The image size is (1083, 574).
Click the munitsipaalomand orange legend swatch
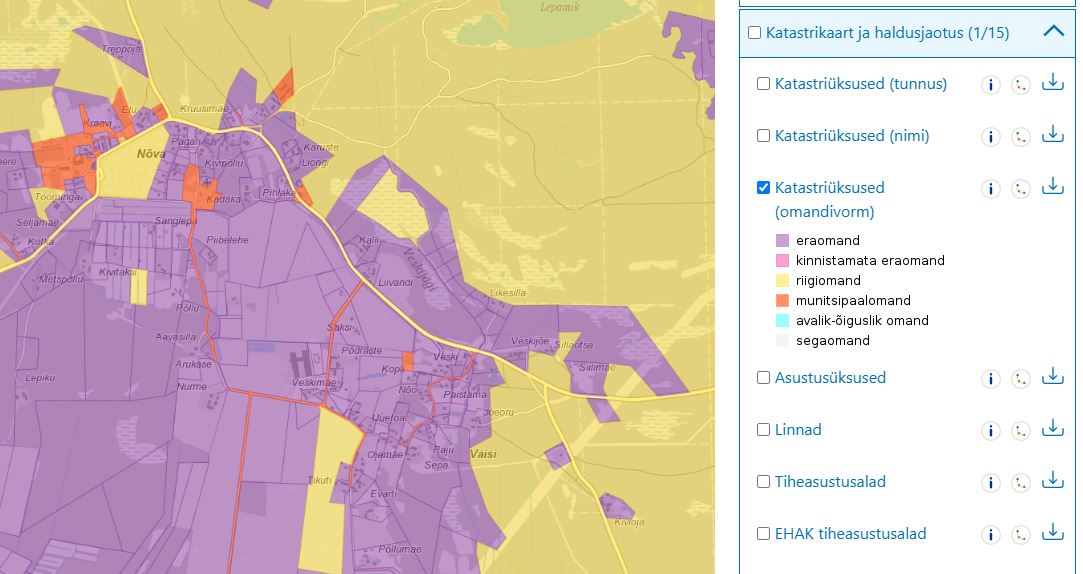(x=783, y=301)
